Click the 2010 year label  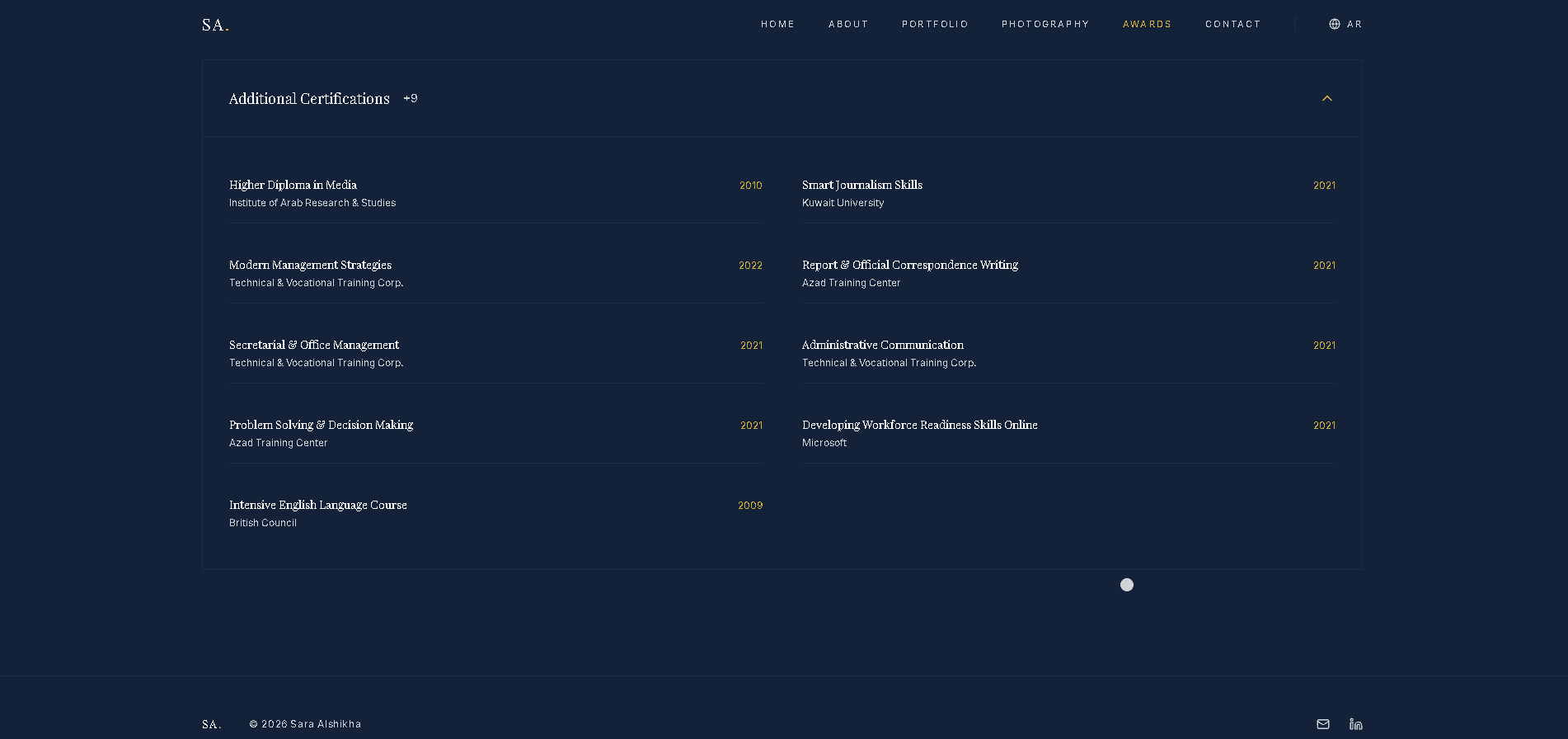(x=751, y=186)
